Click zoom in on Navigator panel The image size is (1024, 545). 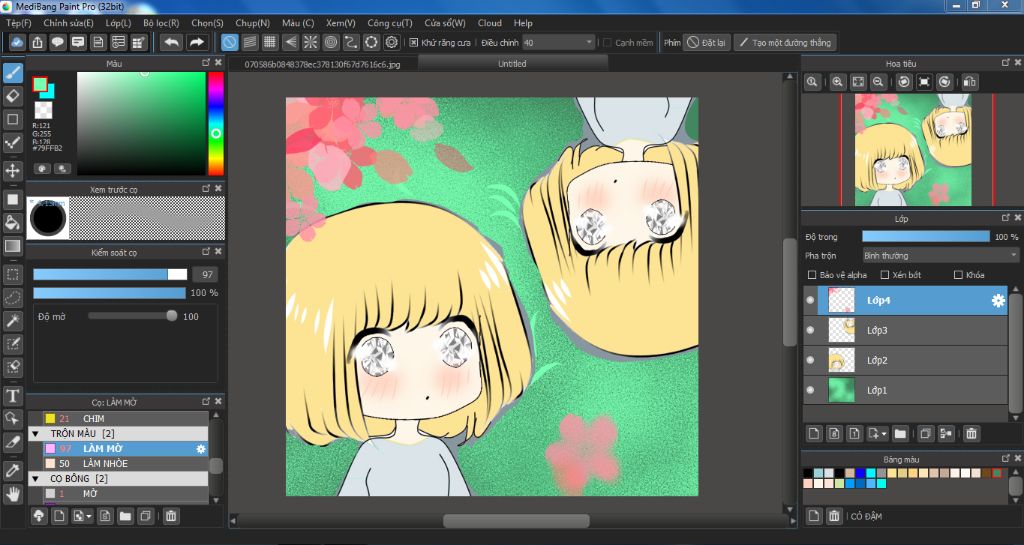[x=837, y=82]
